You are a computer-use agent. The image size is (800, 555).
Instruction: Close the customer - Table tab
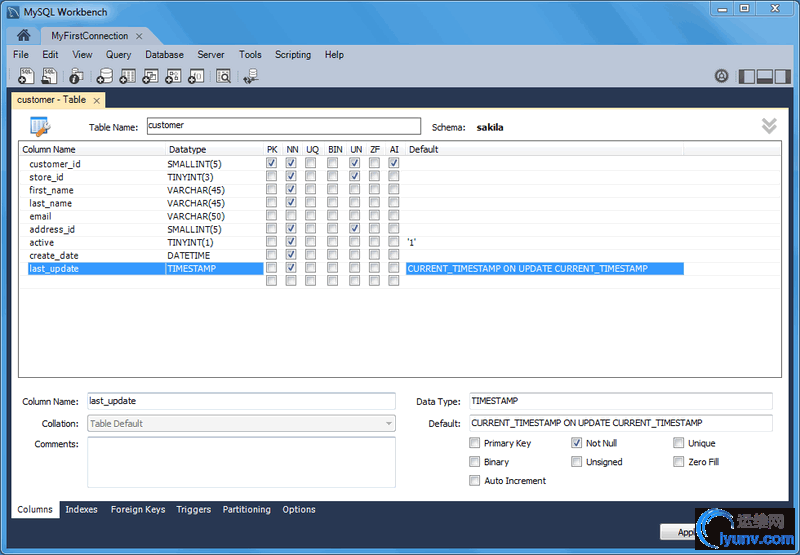click(96, 100)
